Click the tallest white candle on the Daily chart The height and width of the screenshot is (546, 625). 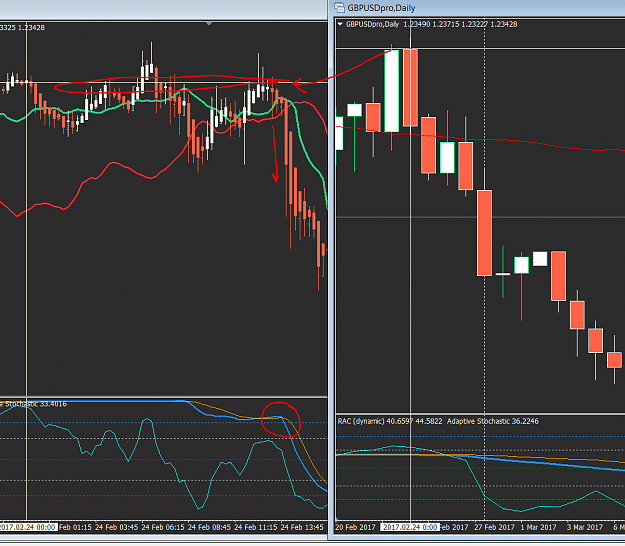pos(391,91)
